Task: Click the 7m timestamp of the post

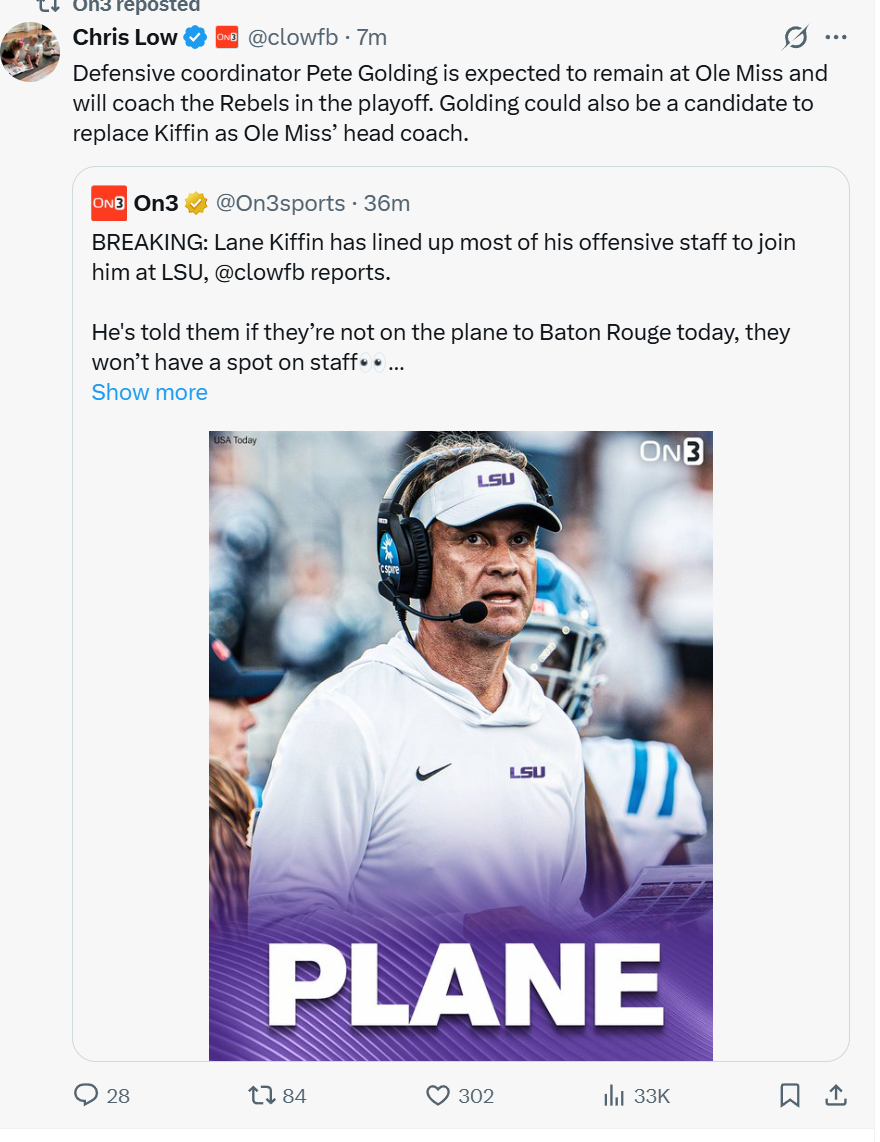Action: 372,38
